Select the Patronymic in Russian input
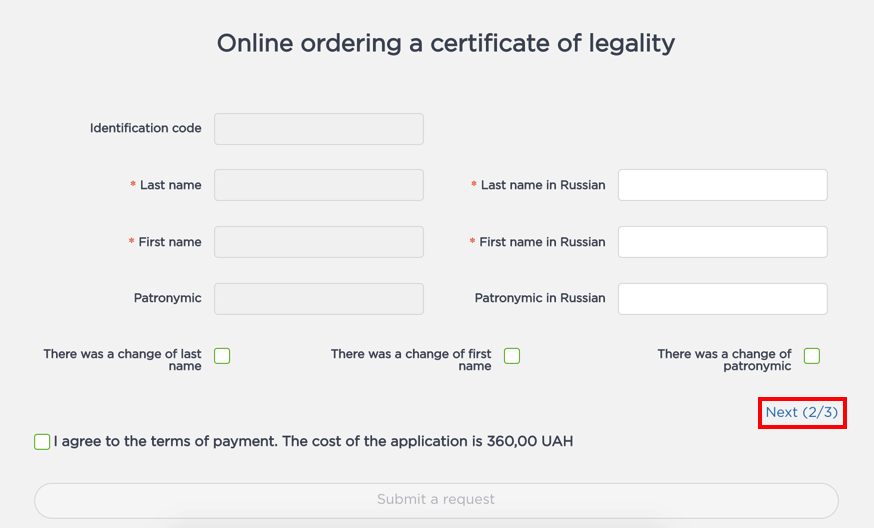 722,299
